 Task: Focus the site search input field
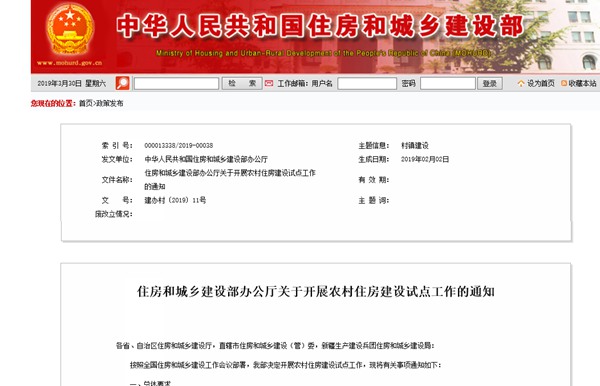176,83
